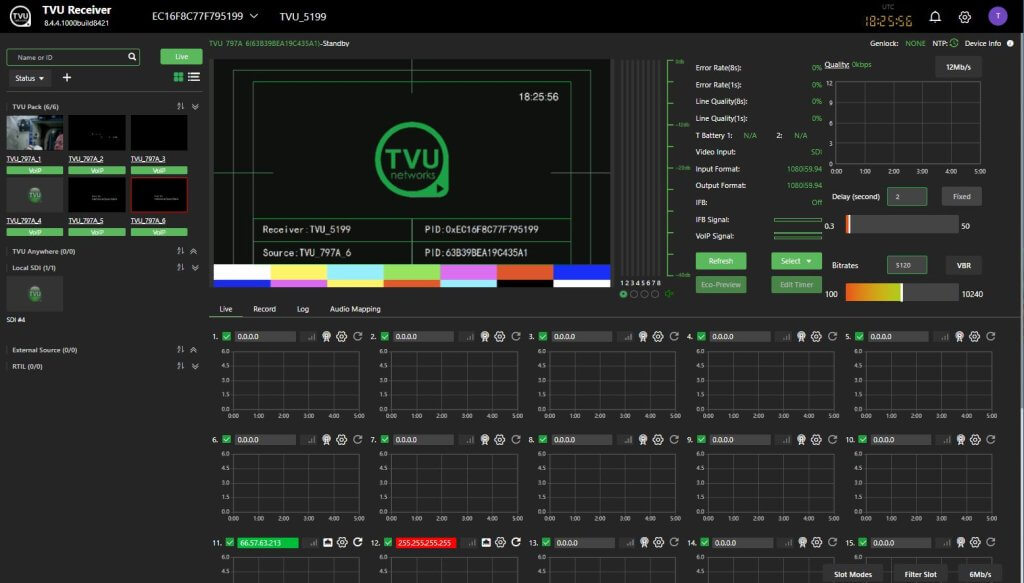Uncheck the slot 8 checkbox

pyautogui.click(x=543, y=440)
